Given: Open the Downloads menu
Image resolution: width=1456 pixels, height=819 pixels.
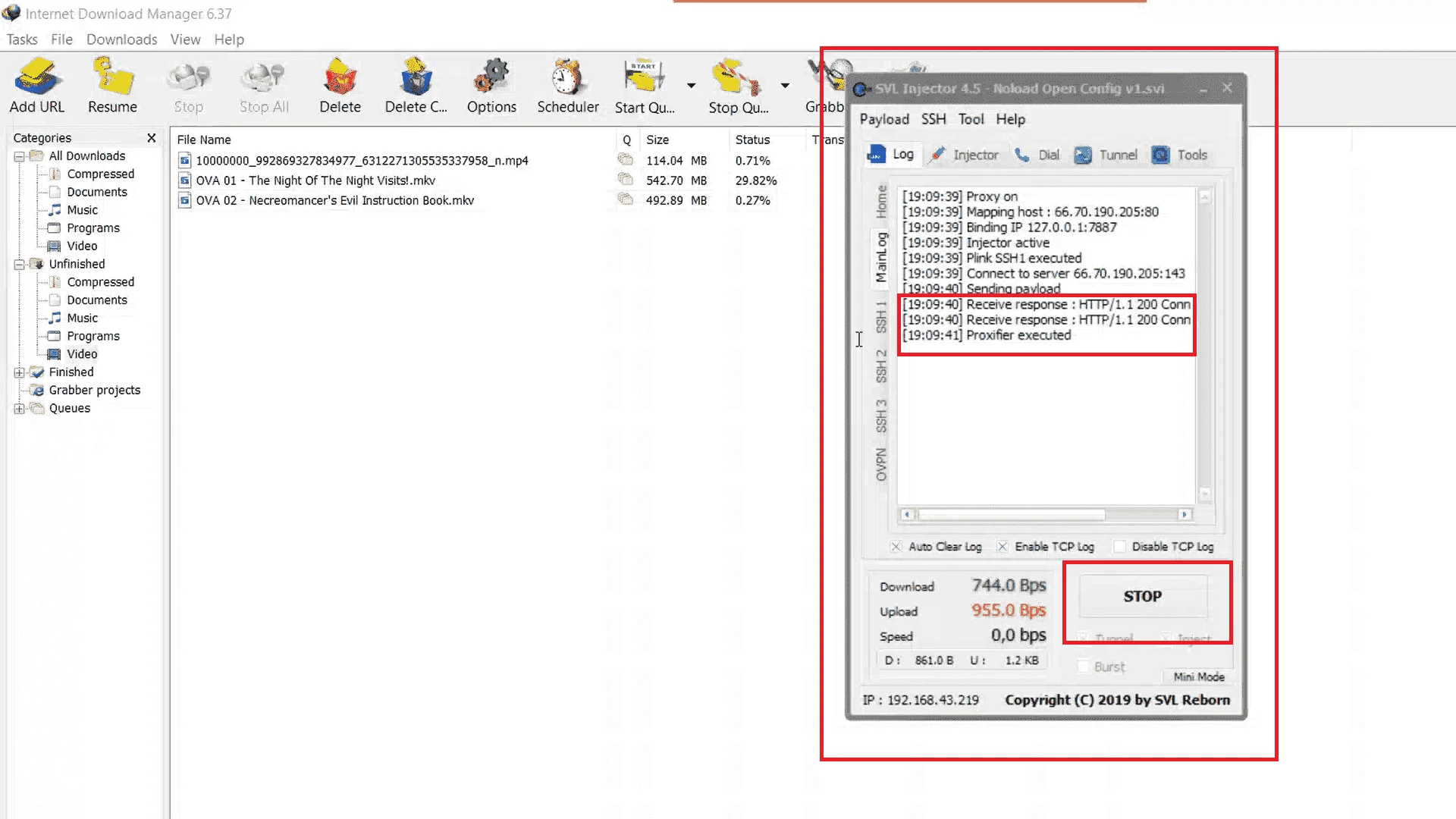Looking at the screenshot, I should pyautogui.click(x=121, y=39).
